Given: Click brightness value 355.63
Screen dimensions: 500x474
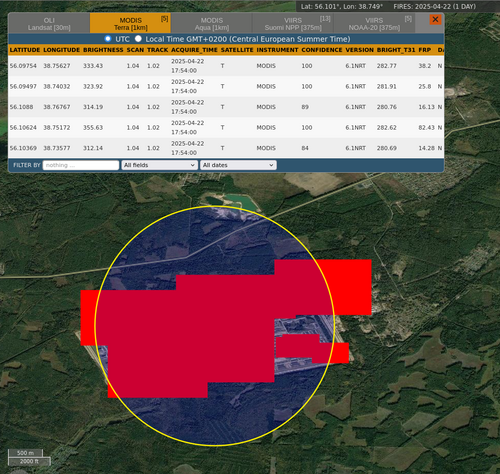Looking at the screenshot, I should coord(93,128).
